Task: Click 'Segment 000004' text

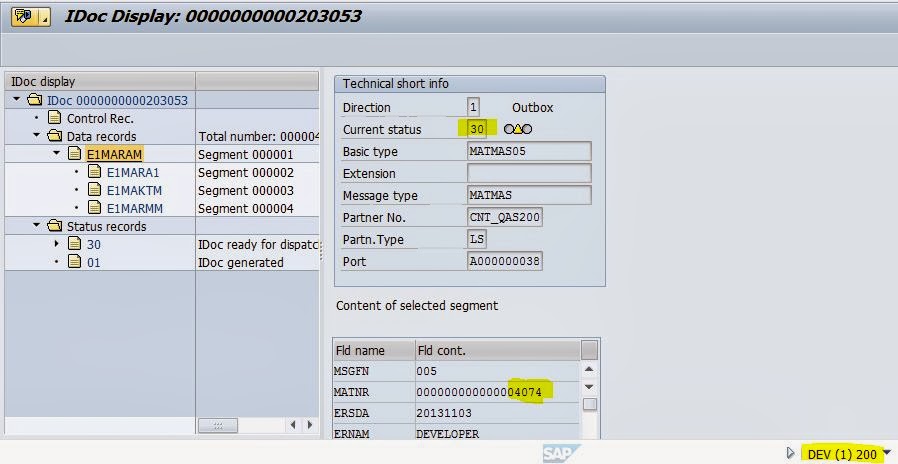Action: [246, 209]
